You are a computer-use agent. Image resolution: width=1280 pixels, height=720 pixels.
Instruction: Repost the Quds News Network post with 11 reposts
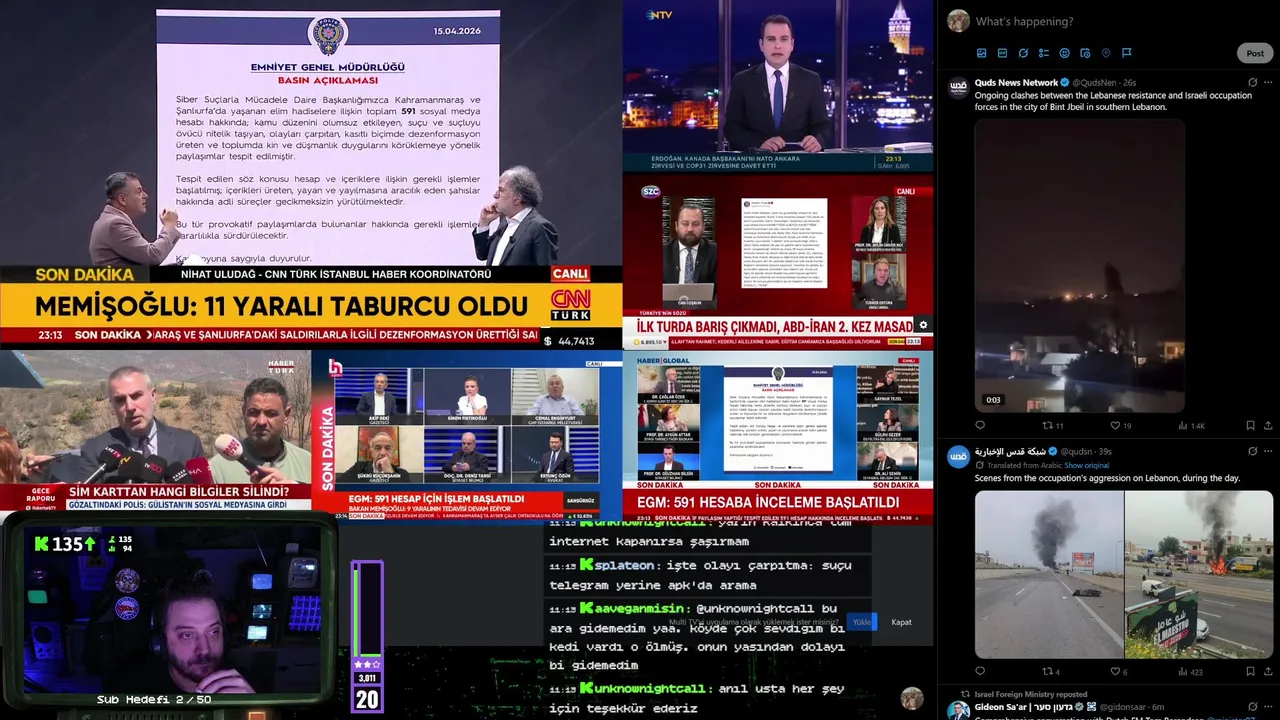pyautogui.click(x=1052, y=425)
